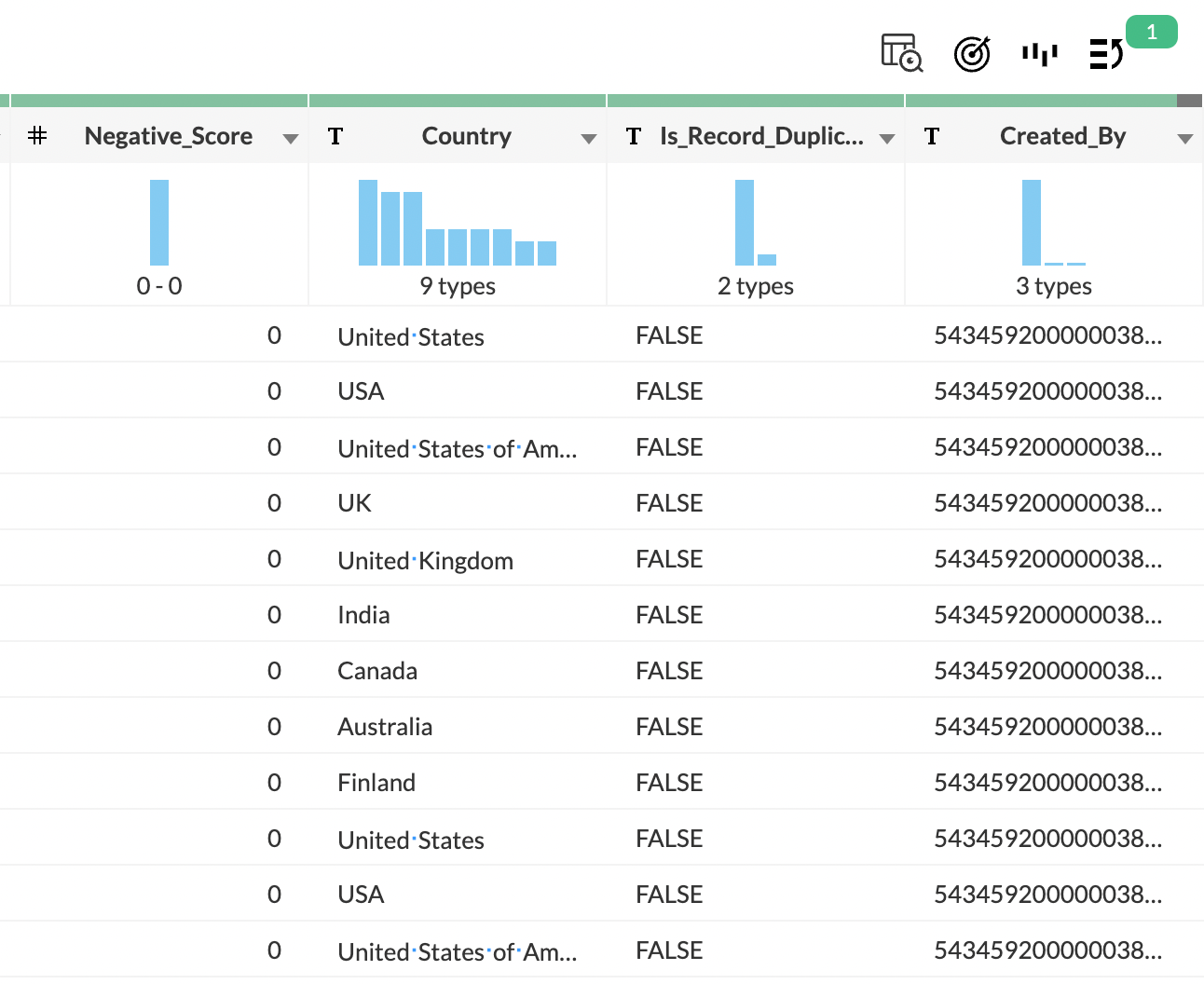Select the Created_By column header
The height and width of the screenshot is (984, 1204).
tap(1062, 136)
